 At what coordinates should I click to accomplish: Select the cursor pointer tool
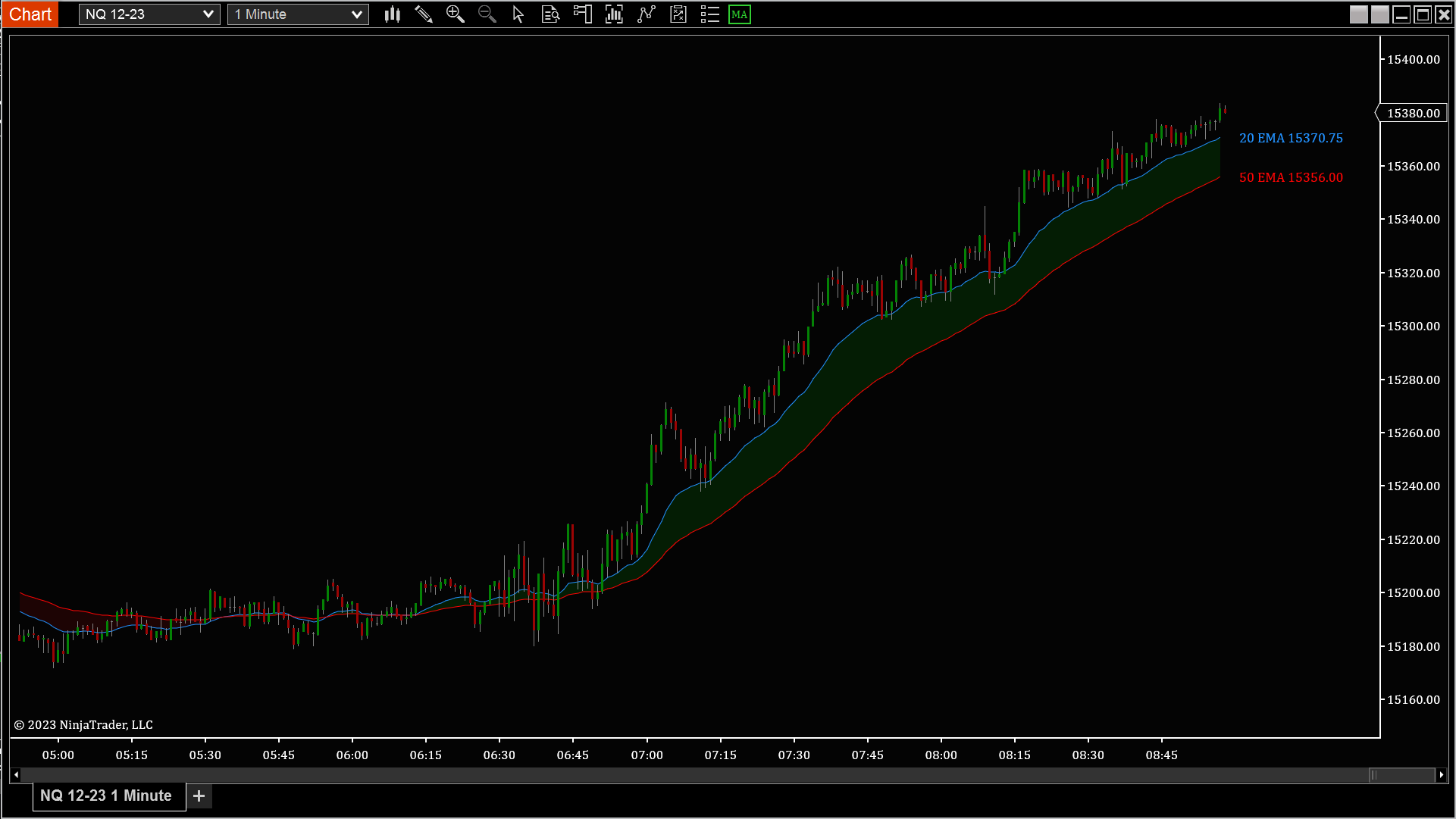pyautogui.click(x=518, y=14)
